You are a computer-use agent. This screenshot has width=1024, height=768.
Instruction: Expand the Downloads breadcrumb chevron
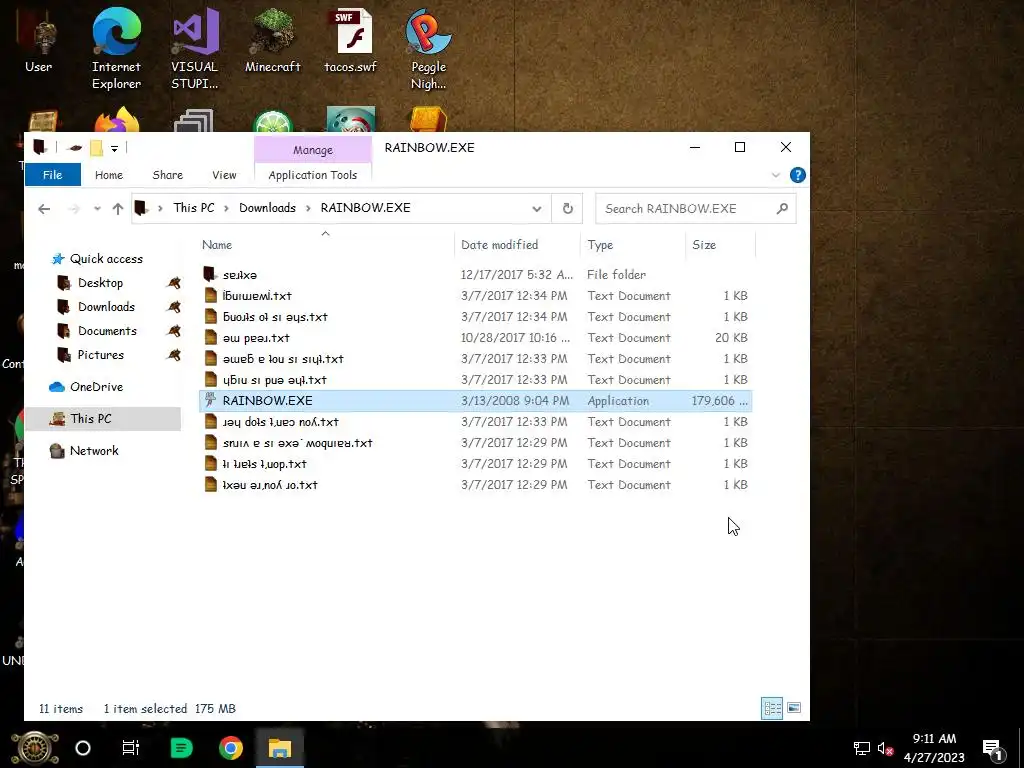[x=308, y=208]
